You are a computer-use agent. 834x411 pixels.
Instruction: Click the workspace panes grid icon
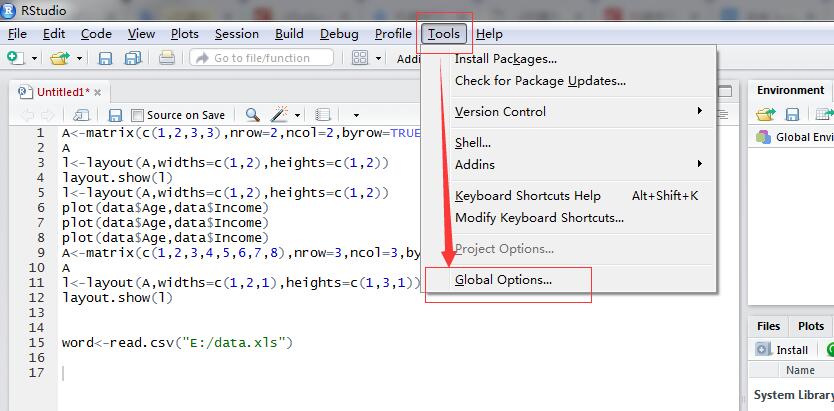pyautogui.click(x=360, y=57)
